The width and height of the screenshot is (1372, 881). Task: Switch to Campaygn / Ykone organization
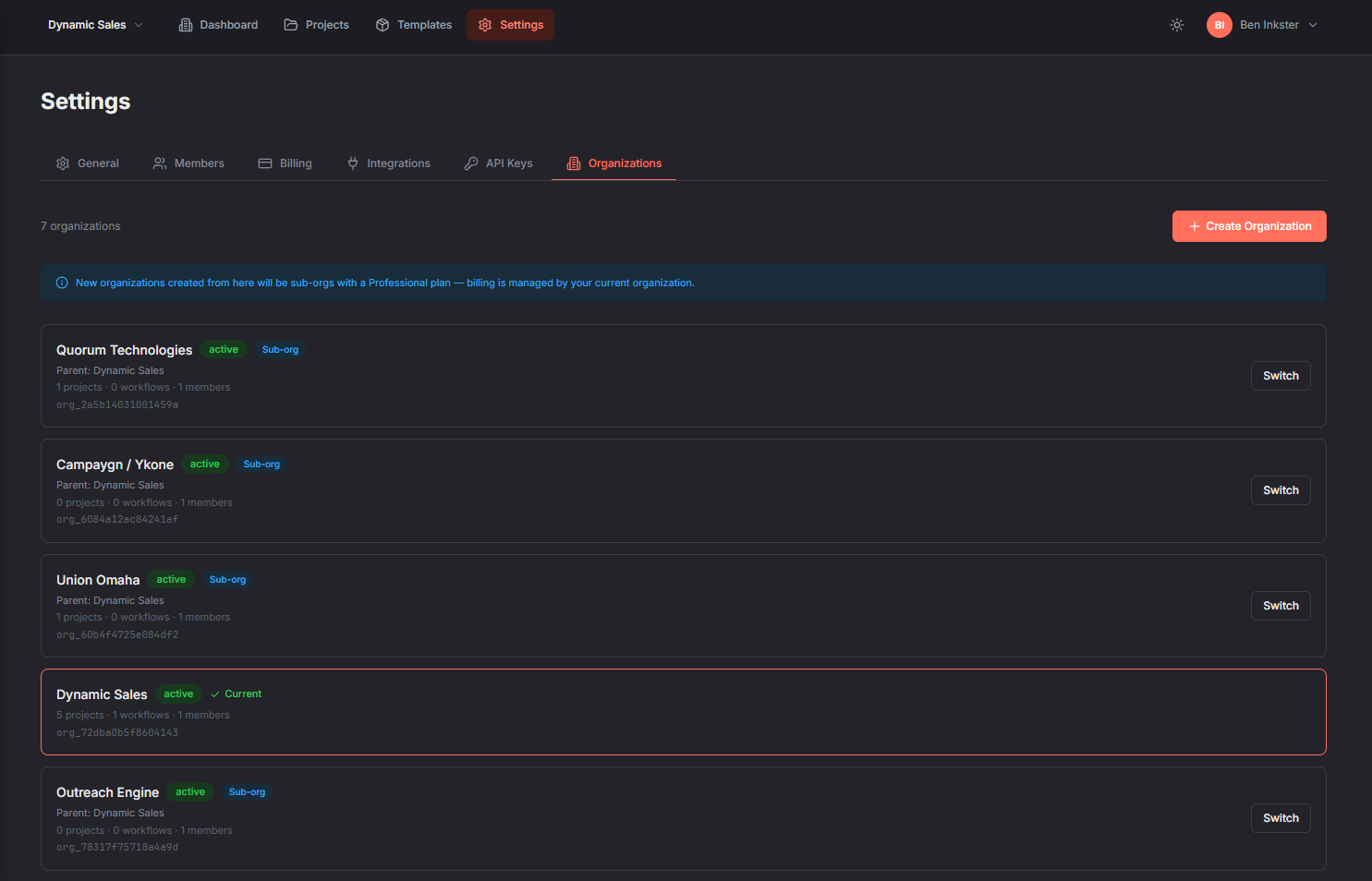click(x=1281, y=490)
